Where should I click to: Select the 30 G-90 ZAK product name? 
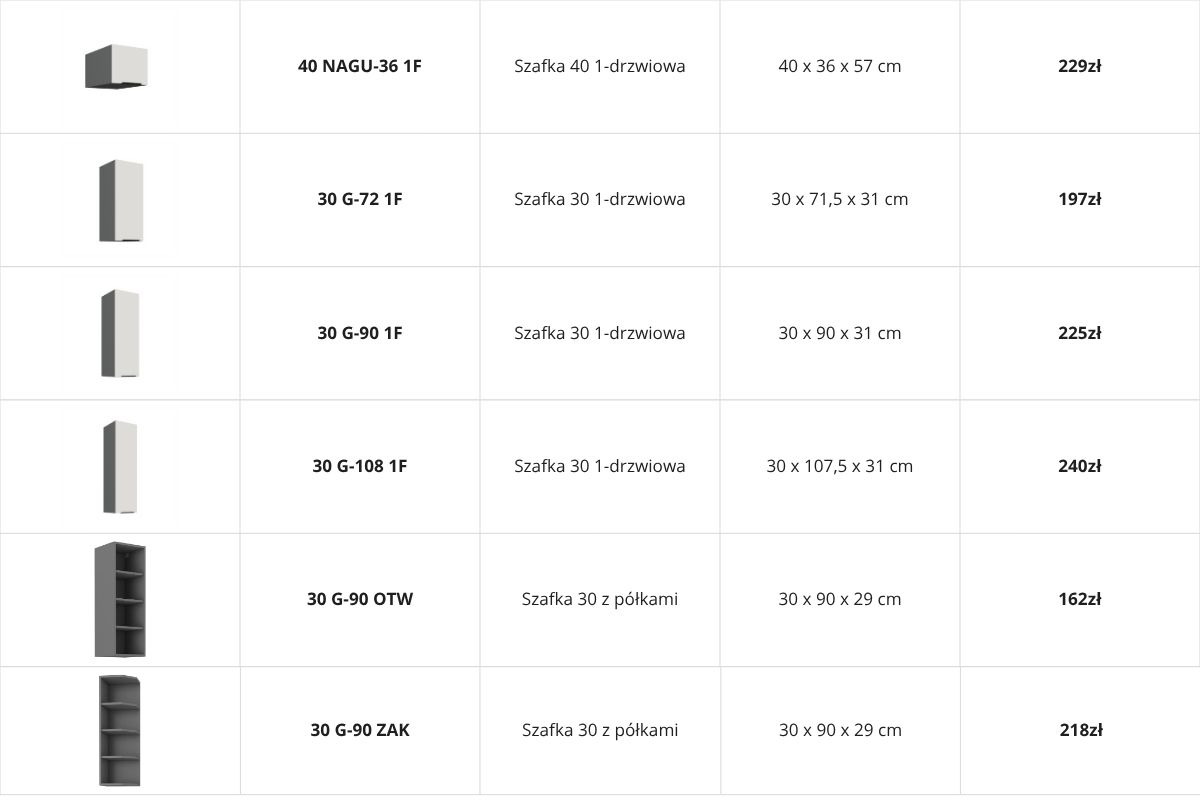[x=360, y=730]
